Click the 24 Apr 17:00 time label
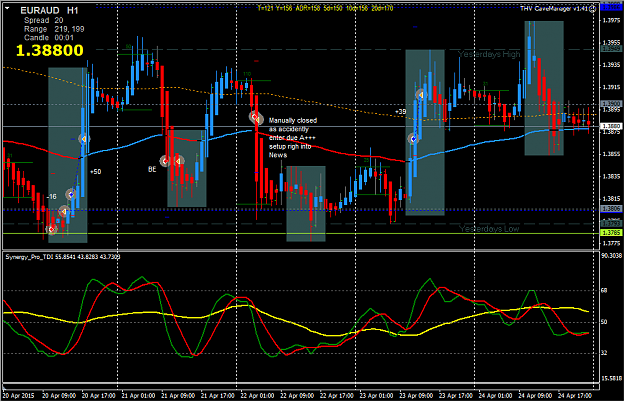This screenshot has height=402, width=625. tap(575, 396)
